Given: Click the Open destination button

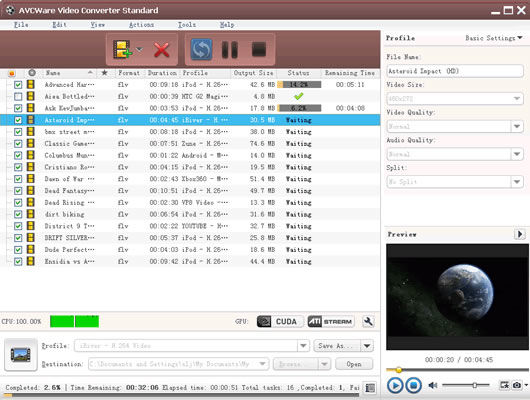Looking at the screenshot, I should [x=354, y=364].
